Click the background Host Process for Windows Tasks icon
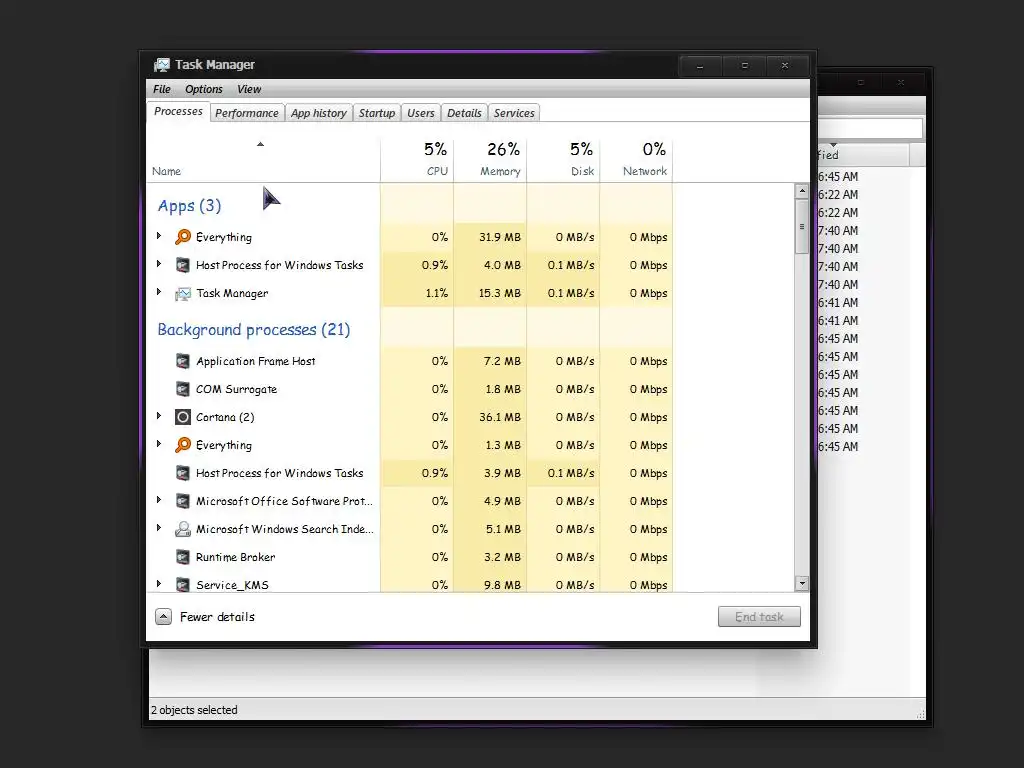1024x768 pixels. pyautogui.click(x=183, y=473)
